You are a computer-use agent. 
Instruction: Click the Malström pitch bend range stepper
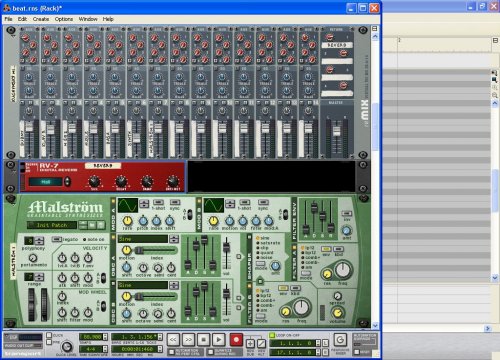(39, 277)
